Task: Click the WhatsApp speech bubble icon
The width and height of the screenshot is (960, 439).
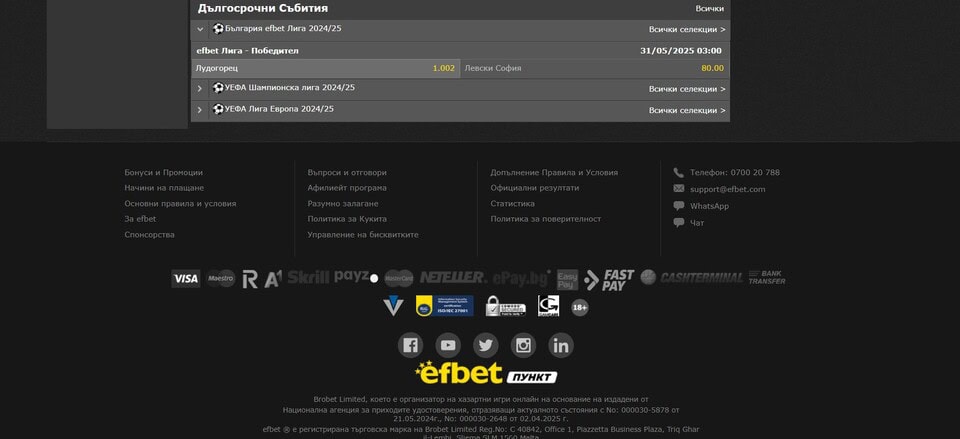Action: point(678,206)
